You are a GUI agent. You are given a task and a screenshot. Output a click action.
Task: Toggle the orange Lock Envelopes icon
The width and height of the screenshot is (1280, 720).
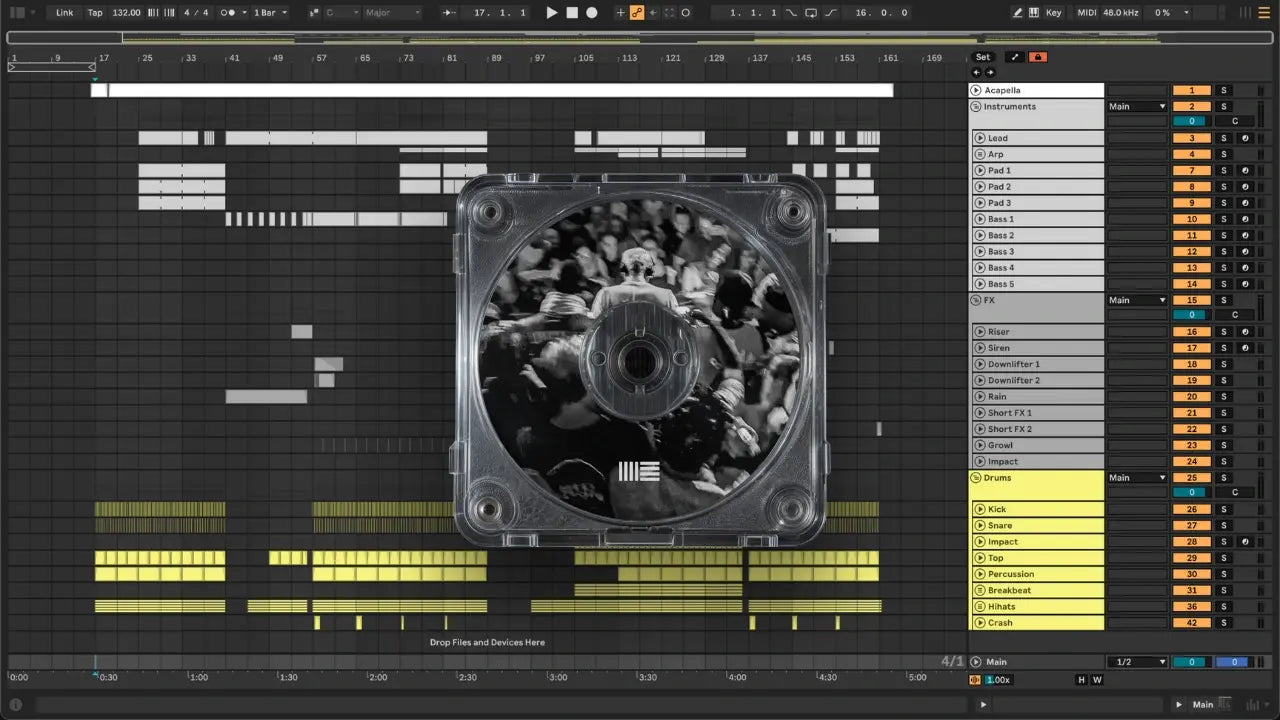click(1038, 57)
